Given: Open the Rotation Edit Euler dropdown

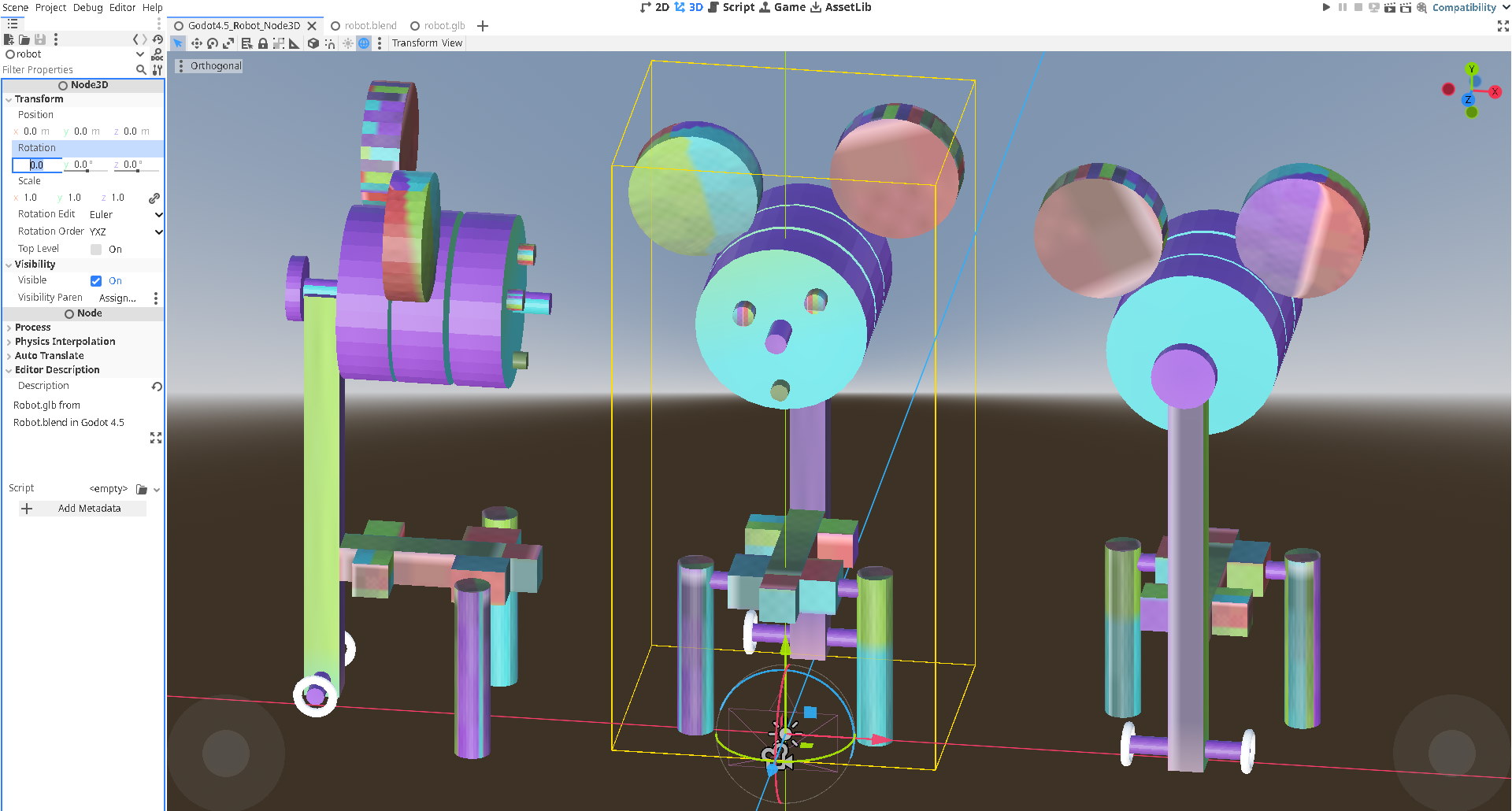Looking at the screenshot, I should click(x=125, y=214).
